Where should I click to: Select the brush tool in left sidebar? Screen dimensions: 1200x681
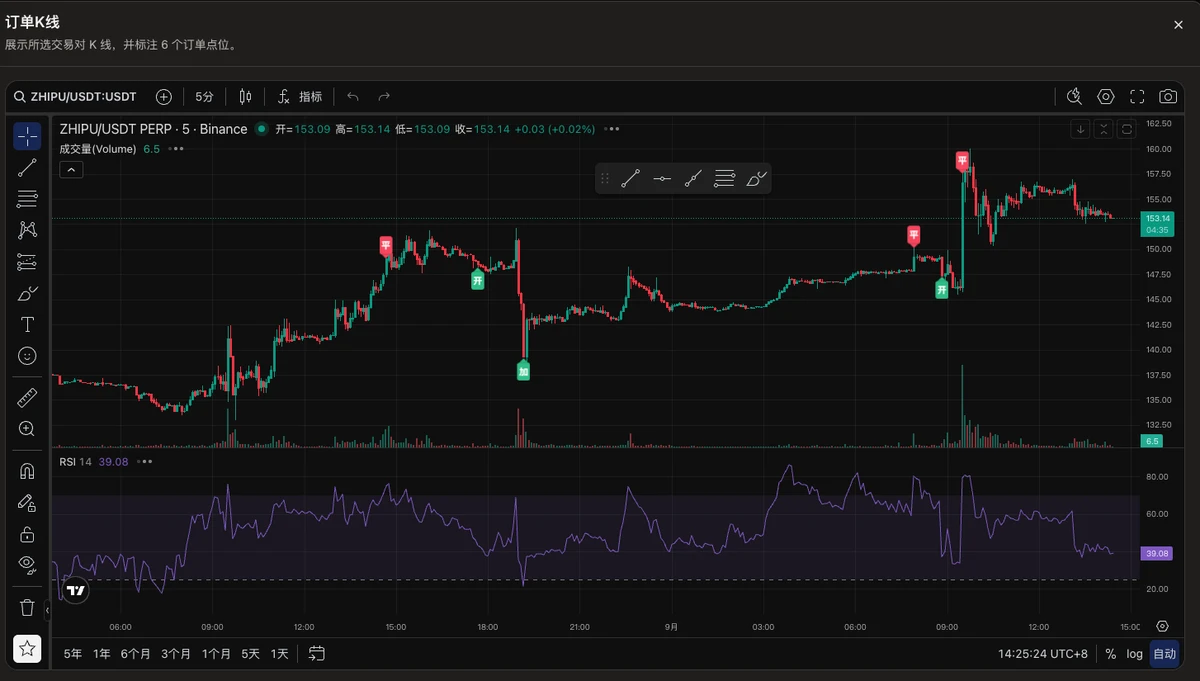tap(27, 293)
